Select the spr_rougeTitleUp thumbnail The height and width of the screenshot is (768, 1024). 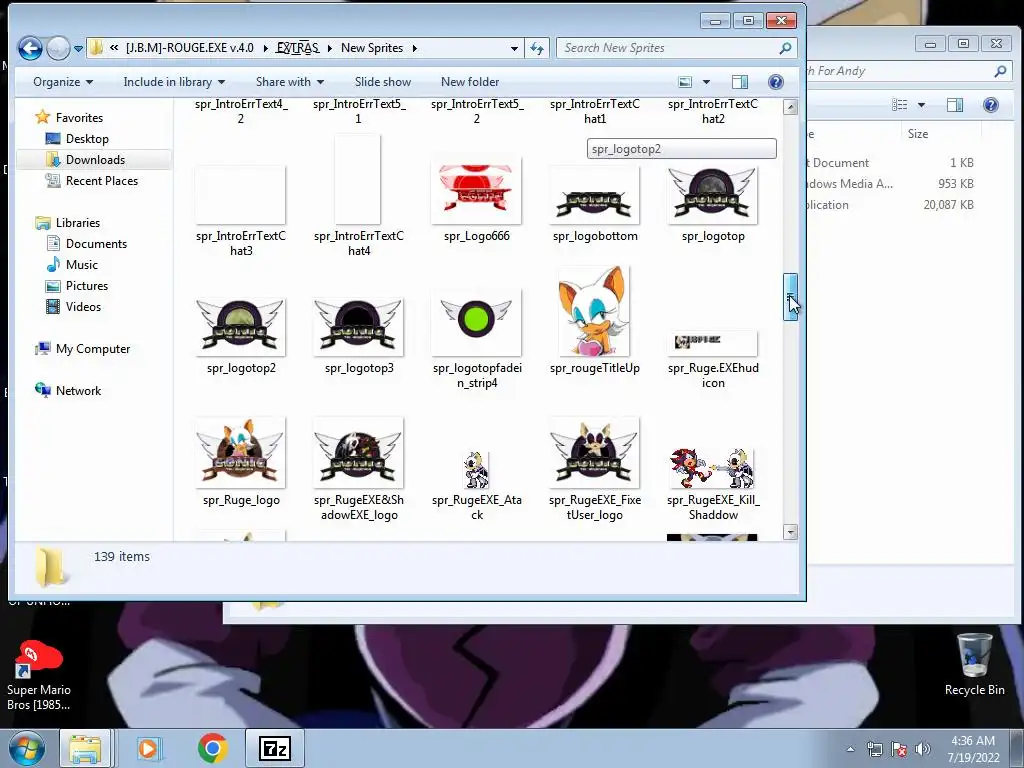594,311
